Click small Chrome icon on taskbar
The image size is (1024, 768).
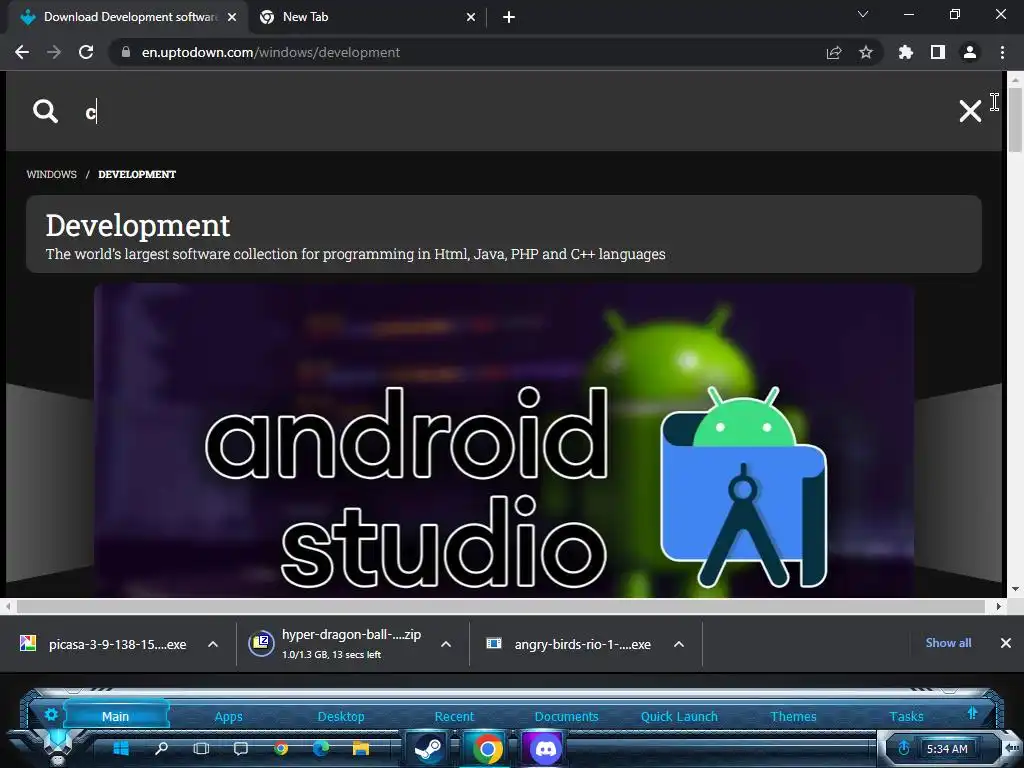click(281, 748)
